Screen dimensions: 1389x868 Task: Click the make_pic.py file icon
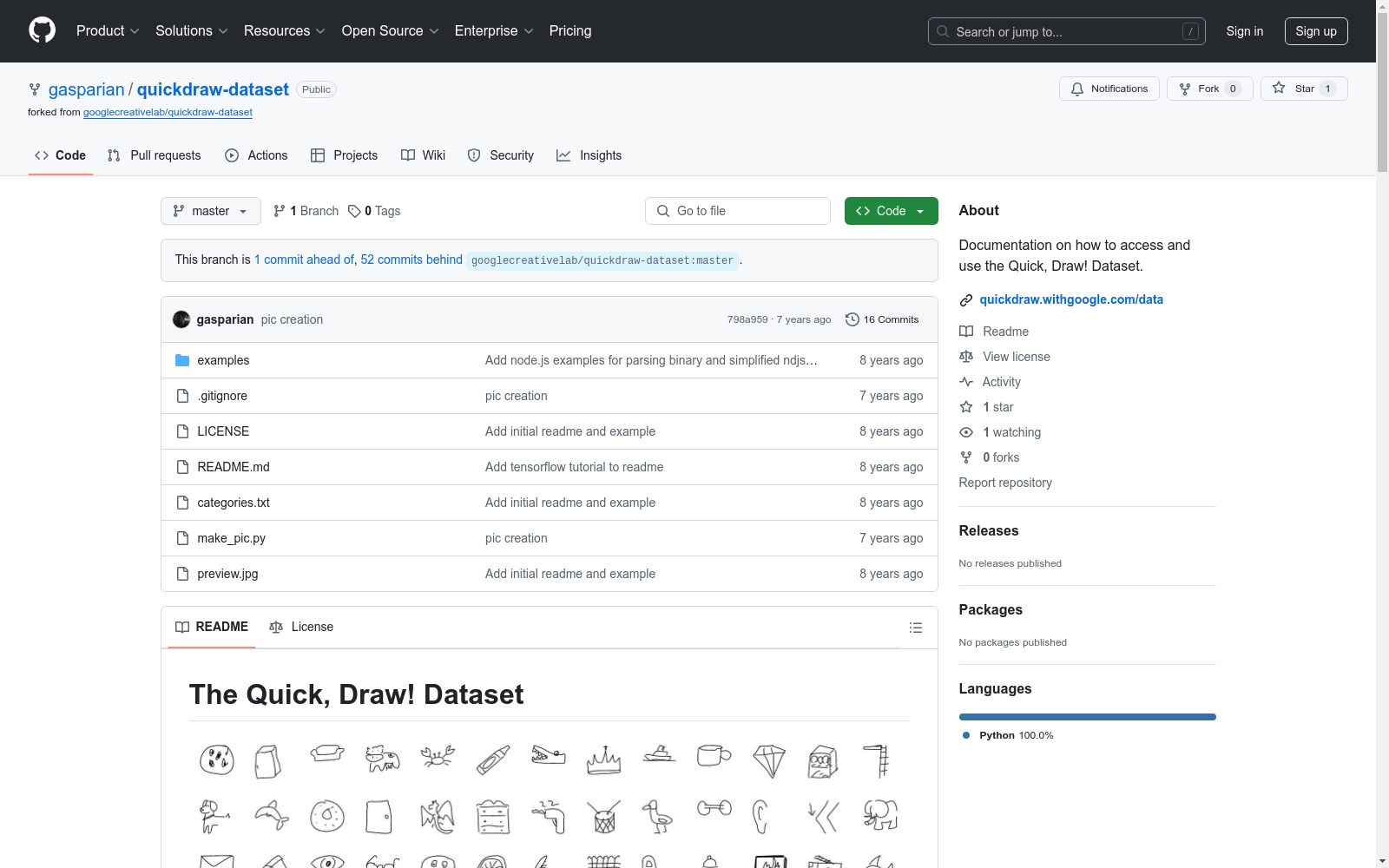pos(182,538)
